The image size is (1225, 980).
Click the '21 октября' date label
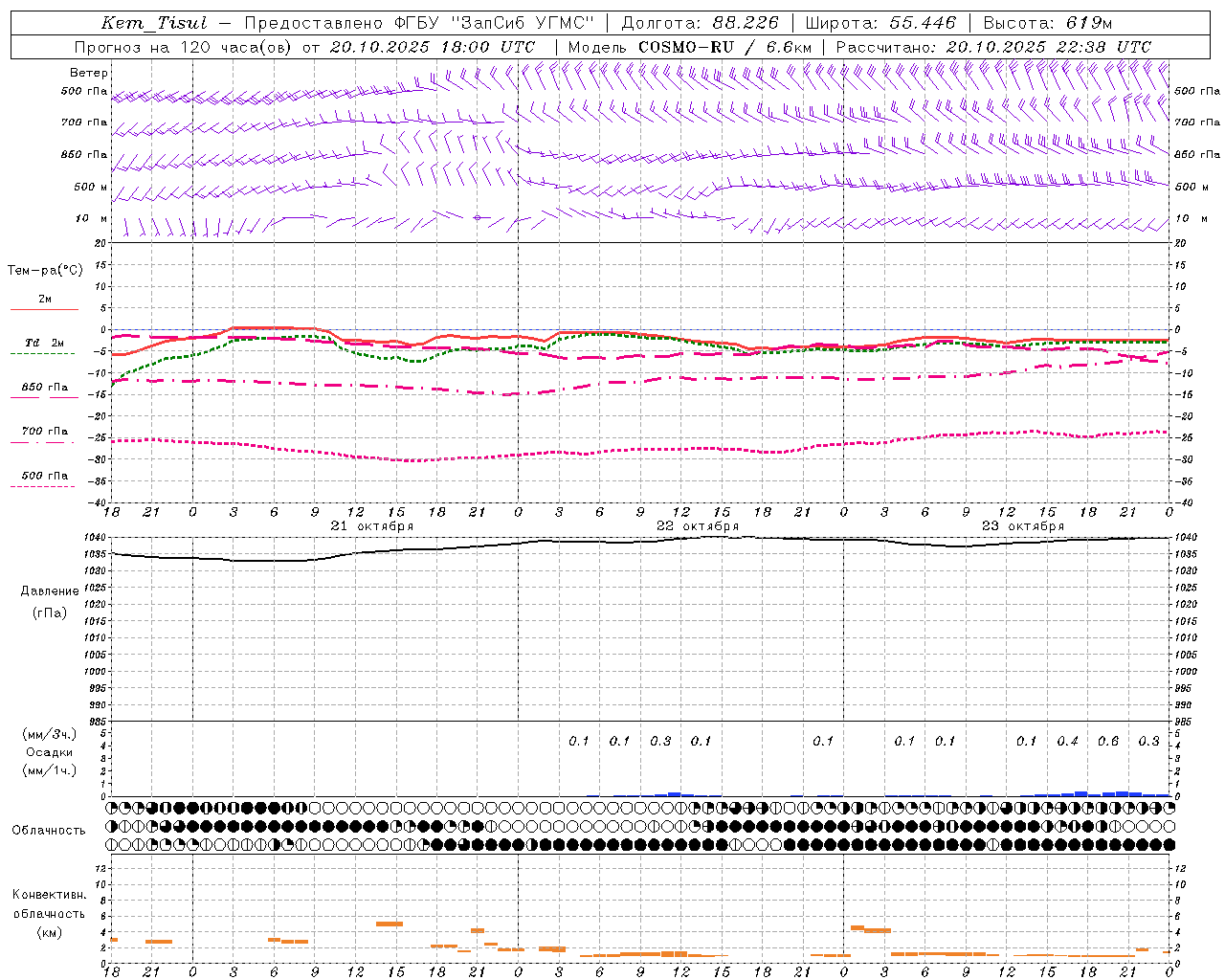click(372, 526)
